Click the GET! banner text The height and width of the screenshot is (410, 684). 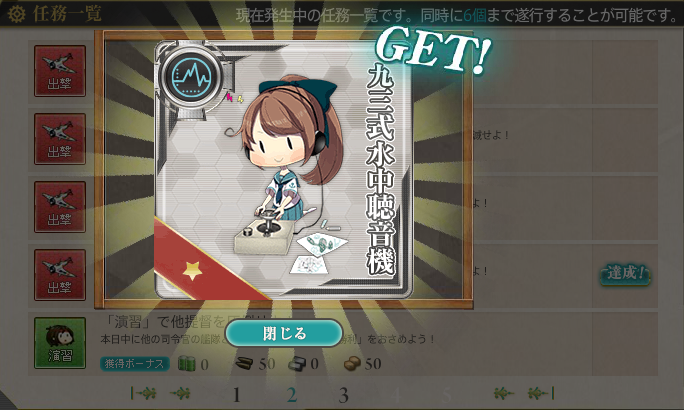pos(434,49)
